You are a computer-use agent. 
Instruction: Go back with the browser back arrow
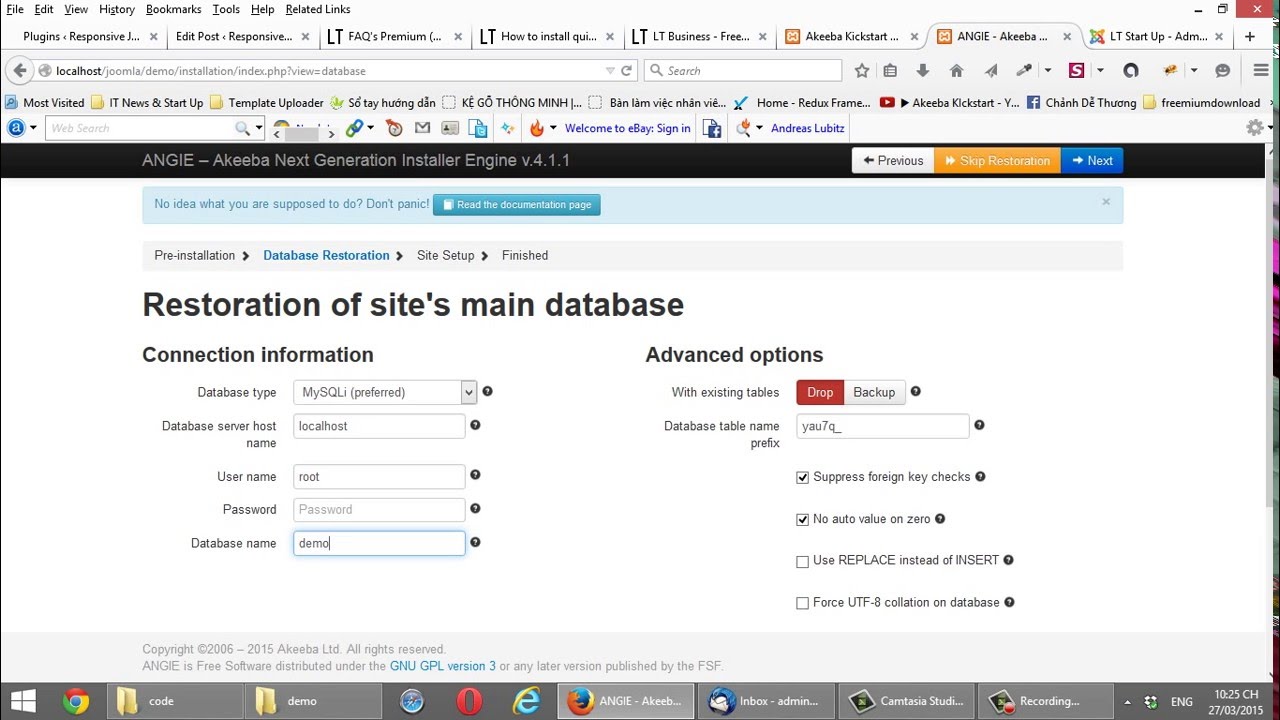19,71
